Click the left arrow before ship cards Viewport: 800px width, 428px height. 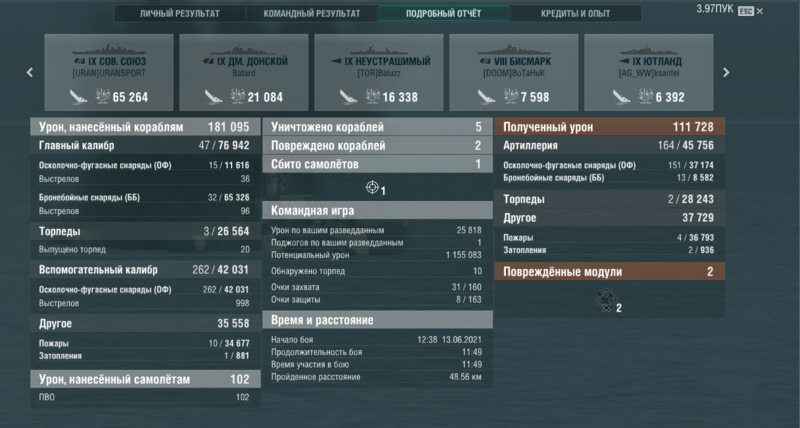click(30, 72)
